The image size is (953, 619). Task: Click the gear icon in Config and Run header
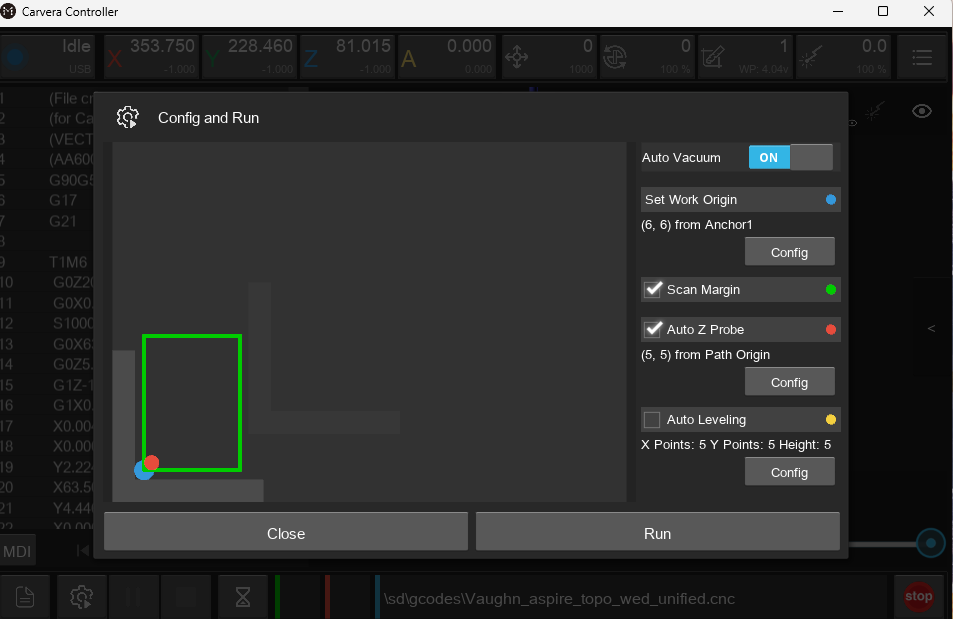[x=128, y=117]
